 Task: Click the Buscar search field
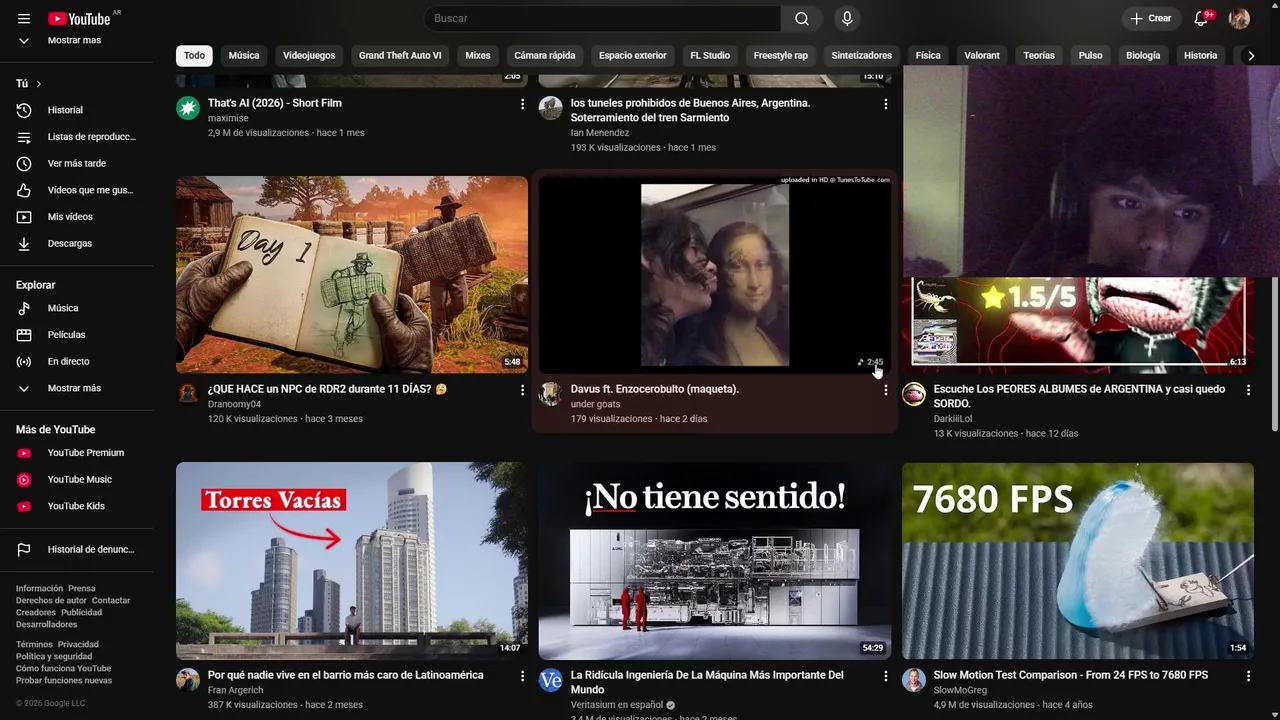click(602, 18)
